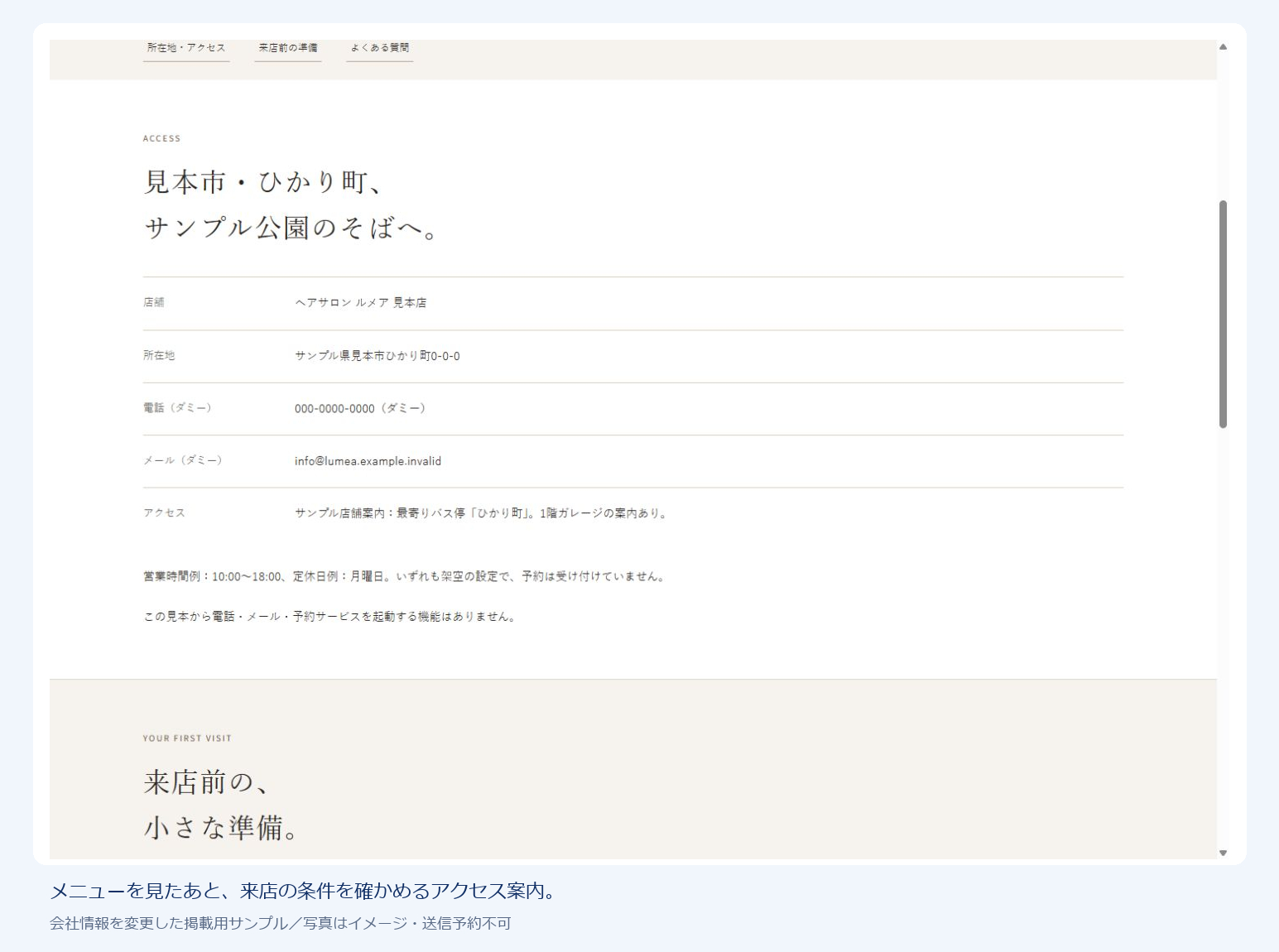1279x952 pixels.
Task: Click the gray footnote 会社情報を変更した掲載用サンプル
Action: tap(281, 923)
